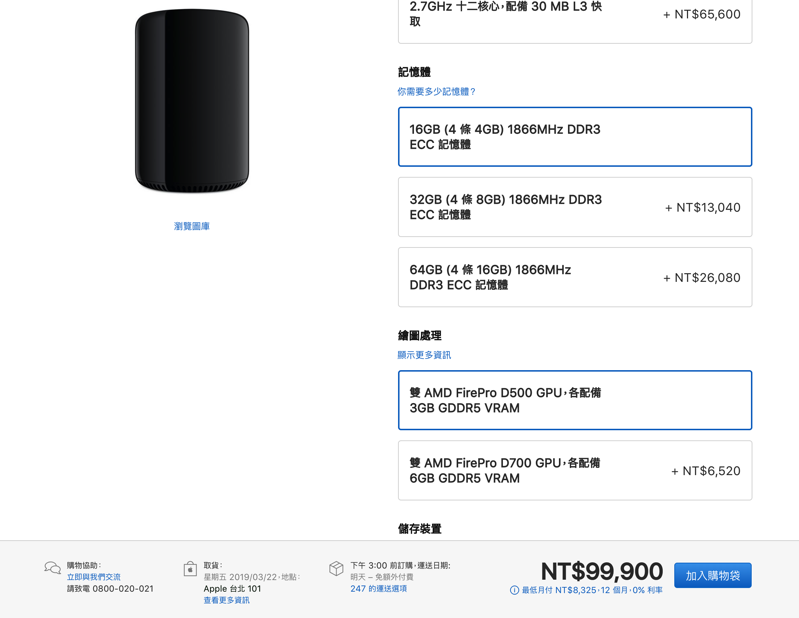Open 立即與我們交流 chat link

94,577
